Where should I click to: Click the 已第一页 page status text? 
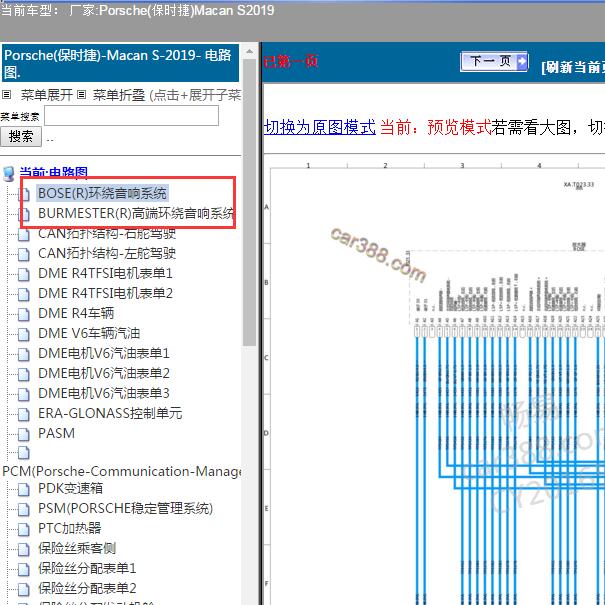click(x=291, y=61)
